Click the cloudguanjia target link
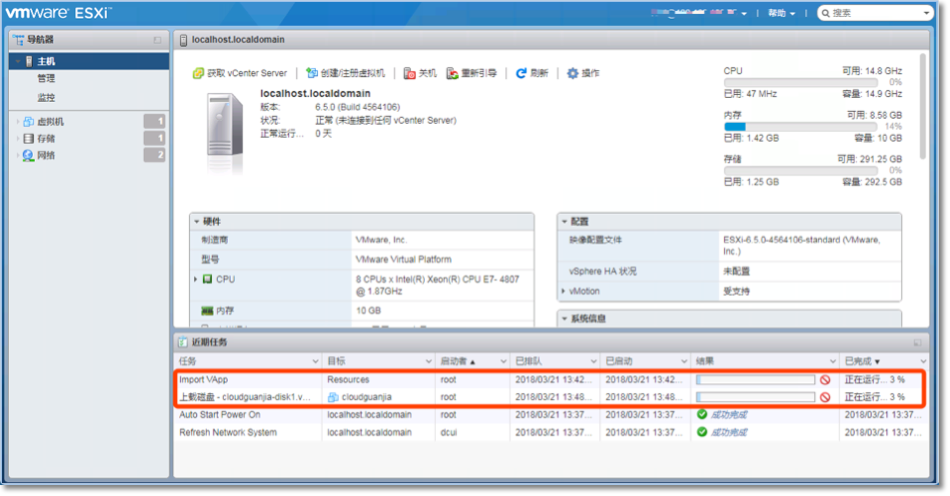The image size is (950, 496). click(x=367, y=397)
